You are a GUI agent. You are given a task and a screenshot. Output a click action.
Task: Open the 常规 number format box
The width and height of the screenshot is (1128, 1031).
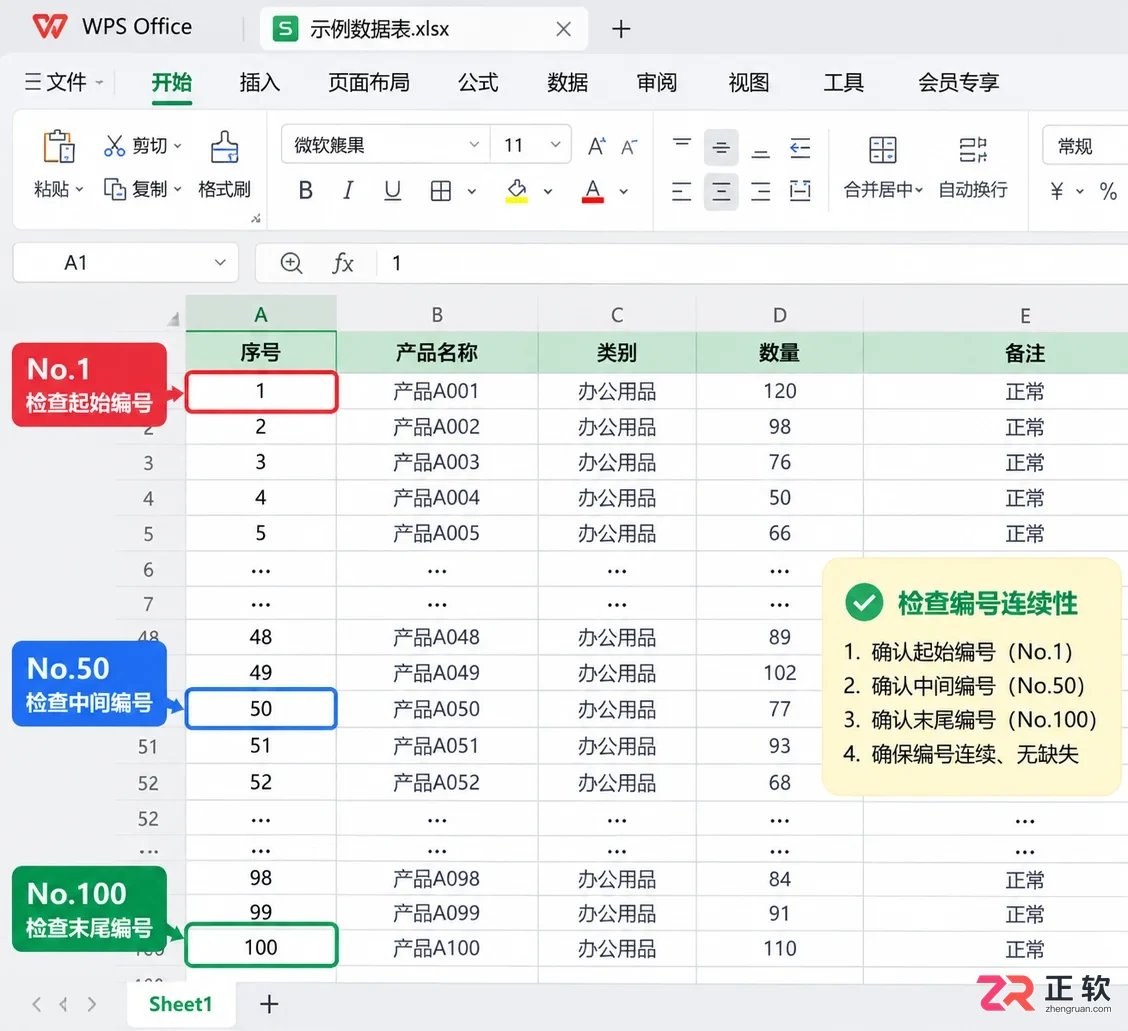[x=1085, y=146]
